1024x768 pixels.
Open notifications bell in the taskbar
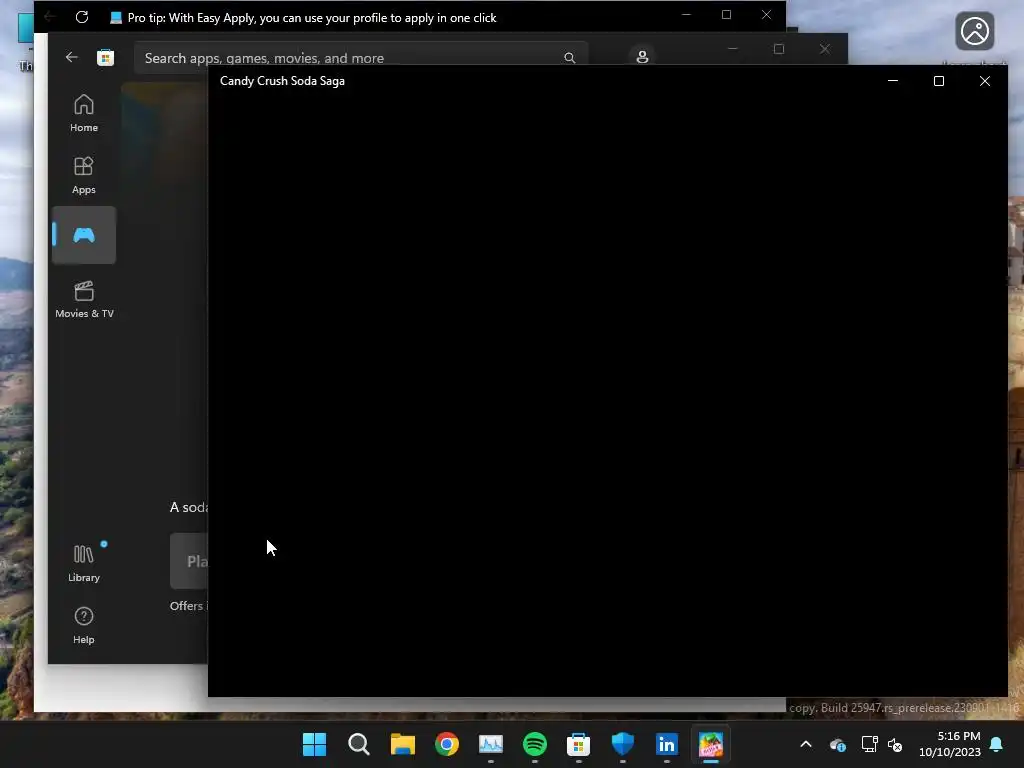click(997, 744)
